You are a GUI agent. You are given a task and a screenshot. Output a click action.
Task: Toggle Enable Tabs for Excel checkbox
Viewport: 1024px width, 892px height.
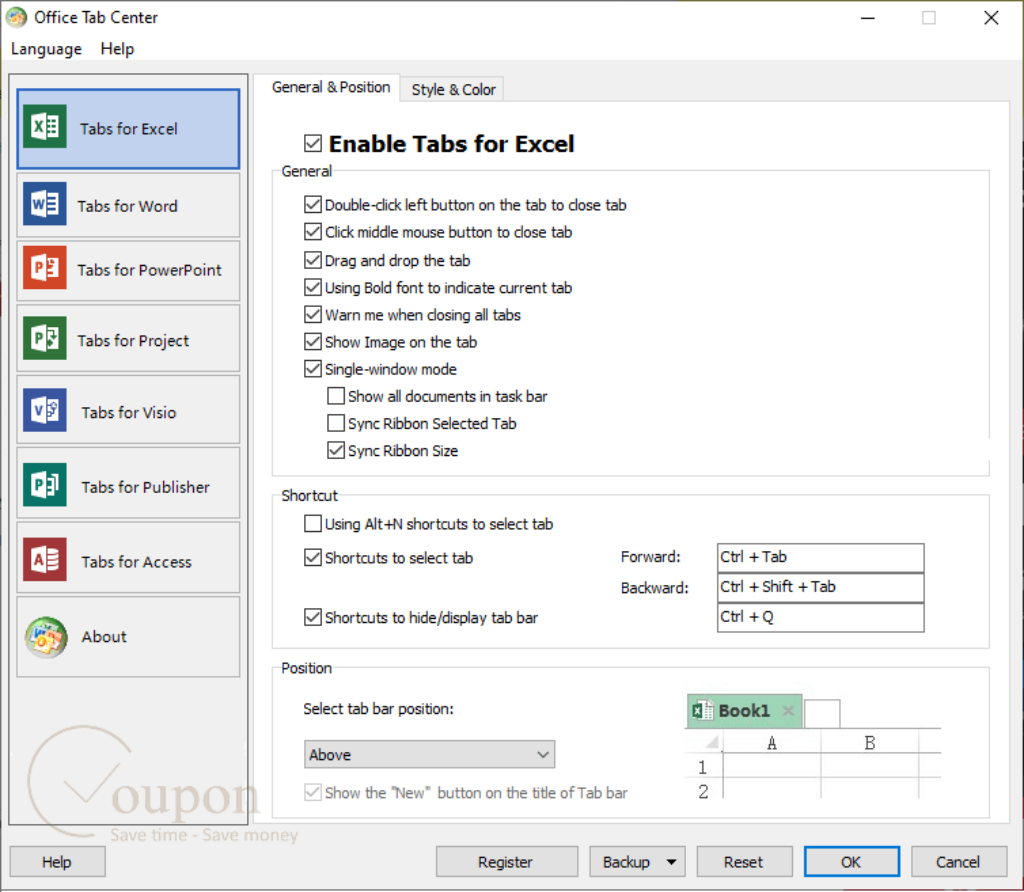pos(313,143)
